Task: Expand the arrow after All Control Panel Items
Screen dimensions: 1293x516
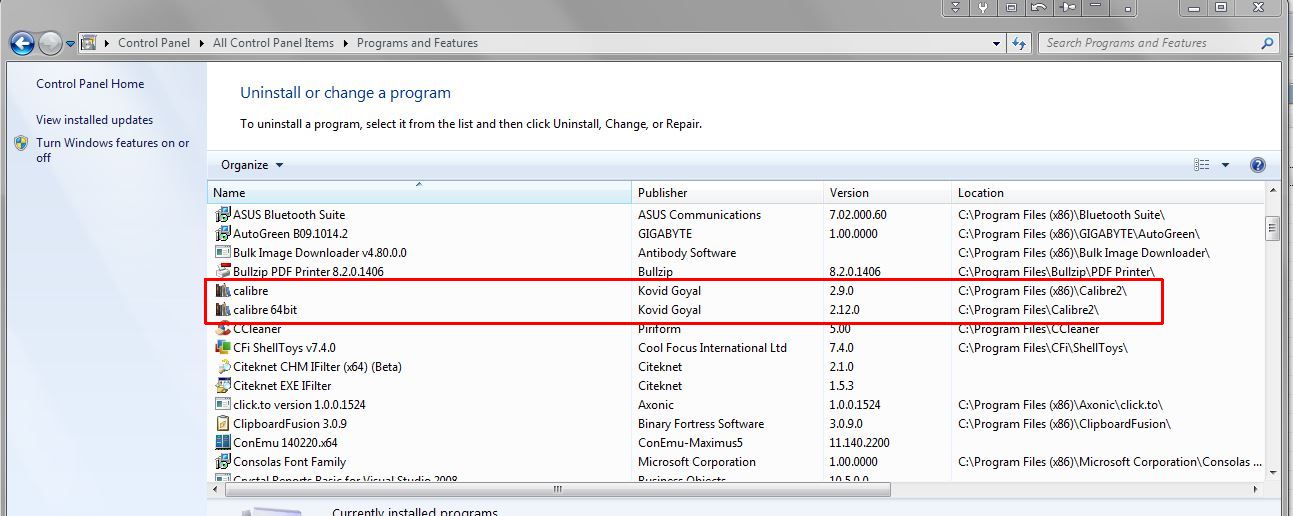Action: pyautogui.click(x=346, y=43)
